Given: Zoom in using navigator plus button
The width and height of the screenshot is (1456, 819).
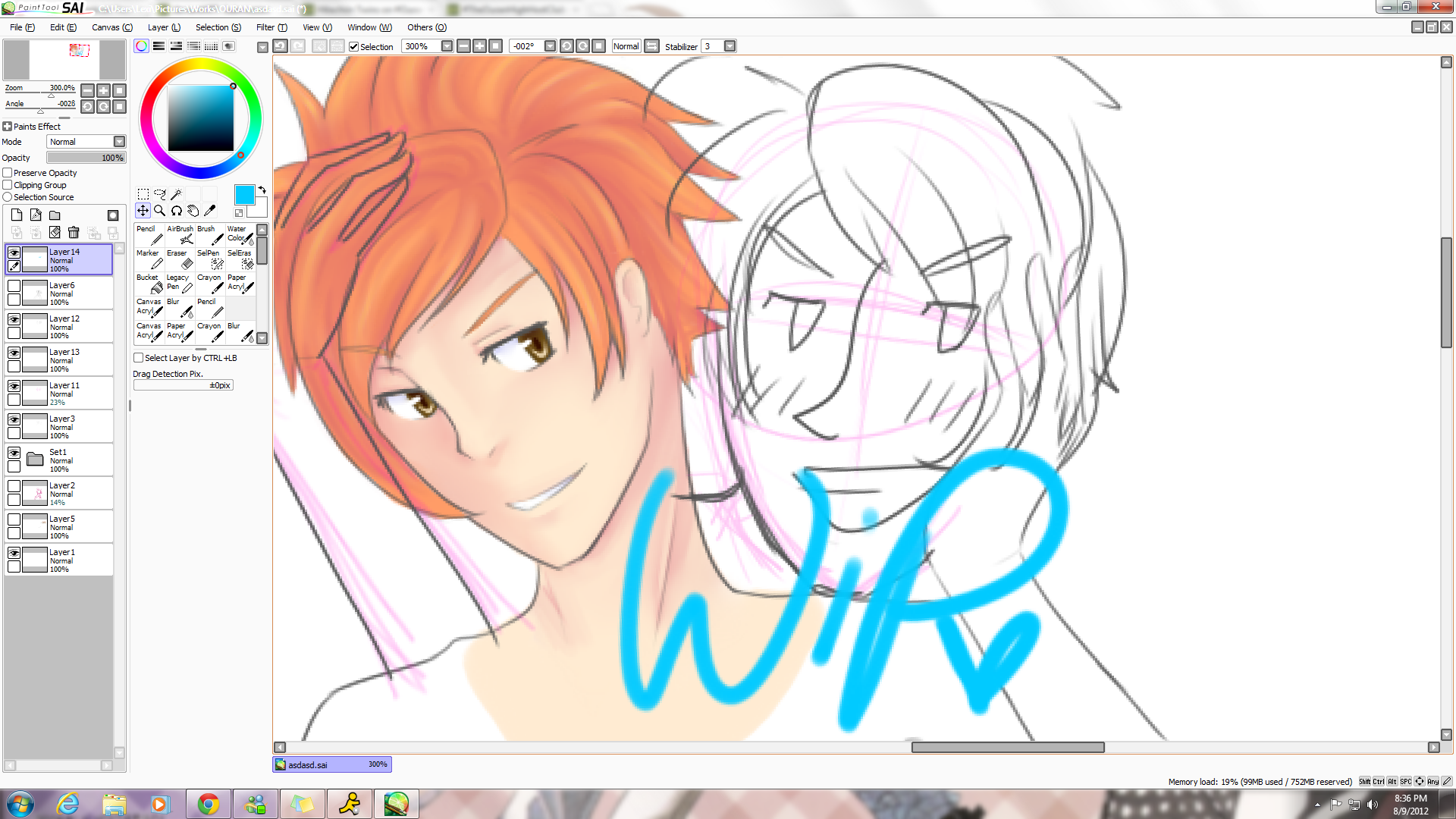Looking at the screenshot, I should click(104, 90).
